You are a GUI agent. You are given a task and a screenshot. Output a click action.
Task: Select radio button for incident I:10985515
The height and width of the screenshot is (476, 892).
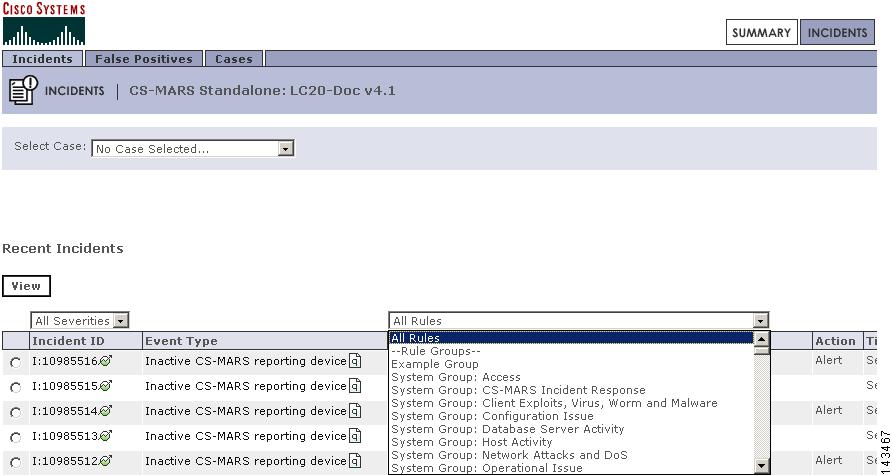[x=15, y=388]
